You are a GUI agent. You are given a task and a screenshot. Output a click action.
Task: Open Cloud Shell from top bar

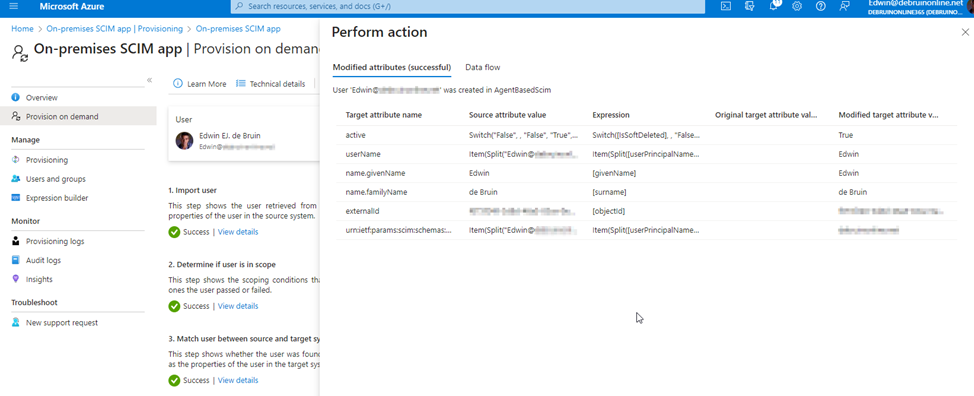coord(725,6)
